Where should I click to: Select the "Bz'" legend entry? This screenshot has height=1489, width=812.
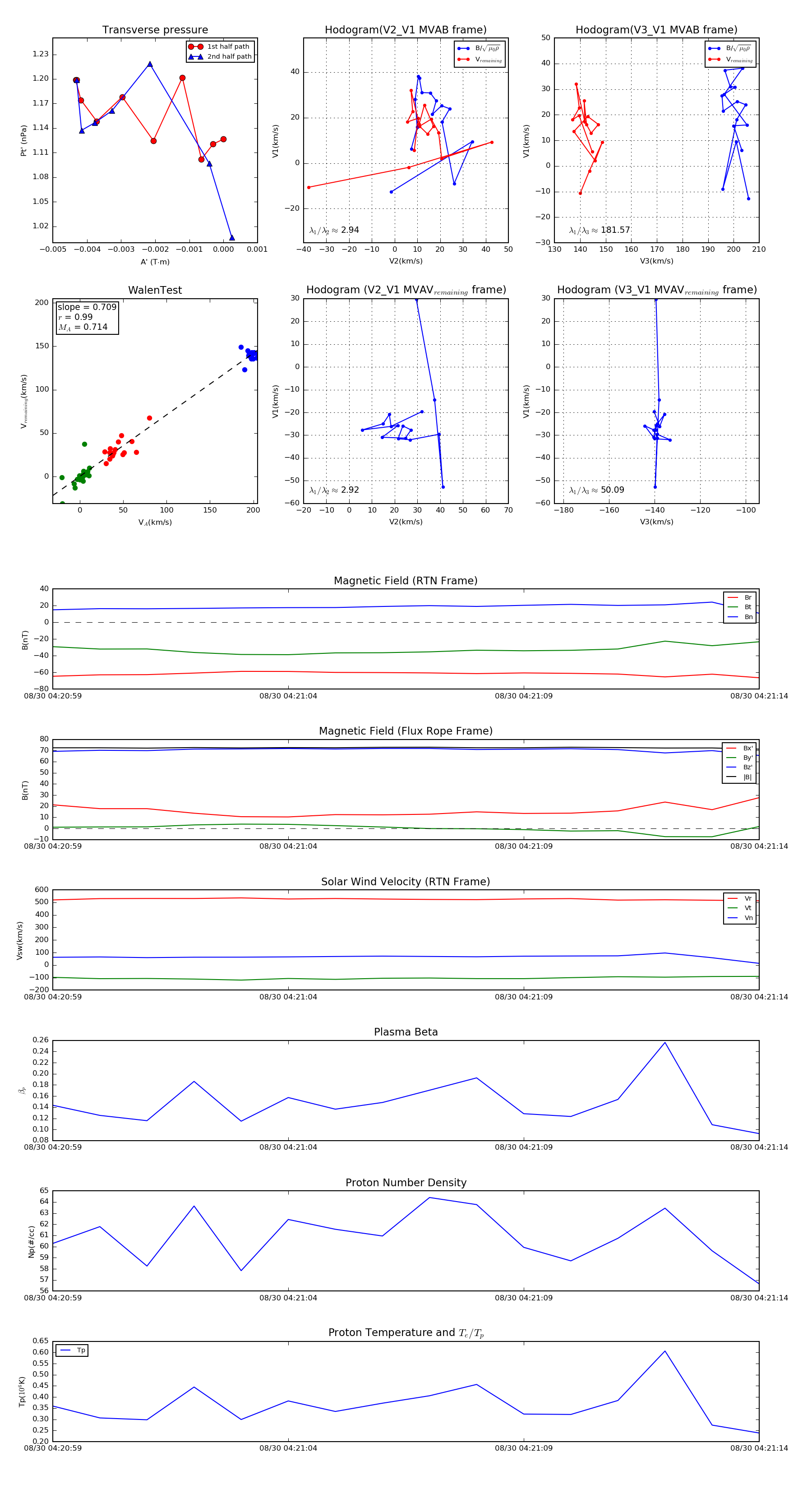(739, 768)
